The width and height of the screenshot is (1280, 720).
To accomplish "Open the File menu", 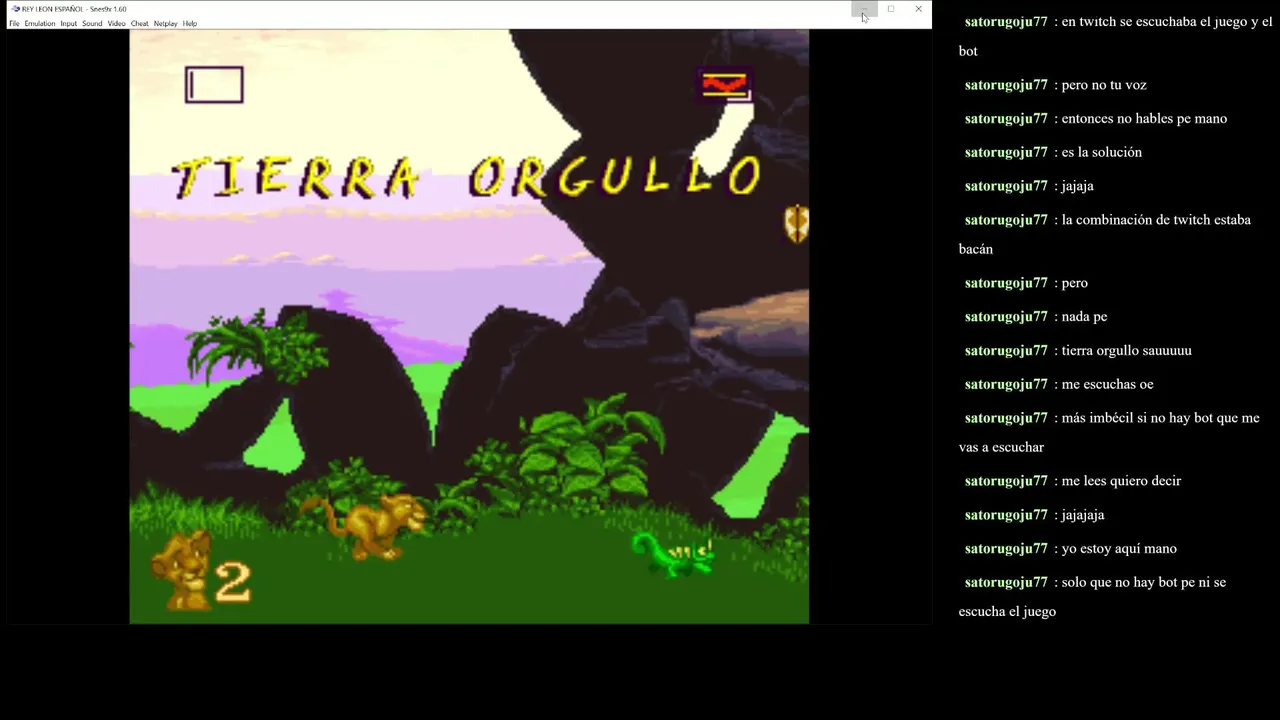I will pos(14,23).
